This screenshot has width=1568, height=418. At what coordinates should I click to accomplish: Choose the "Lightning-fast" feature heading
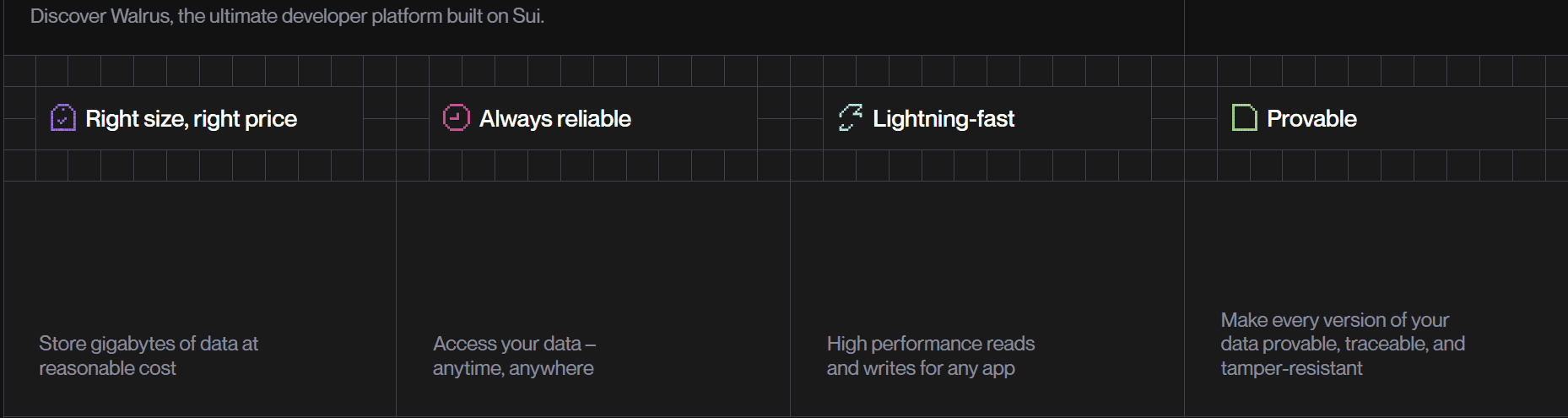(944, 119)
